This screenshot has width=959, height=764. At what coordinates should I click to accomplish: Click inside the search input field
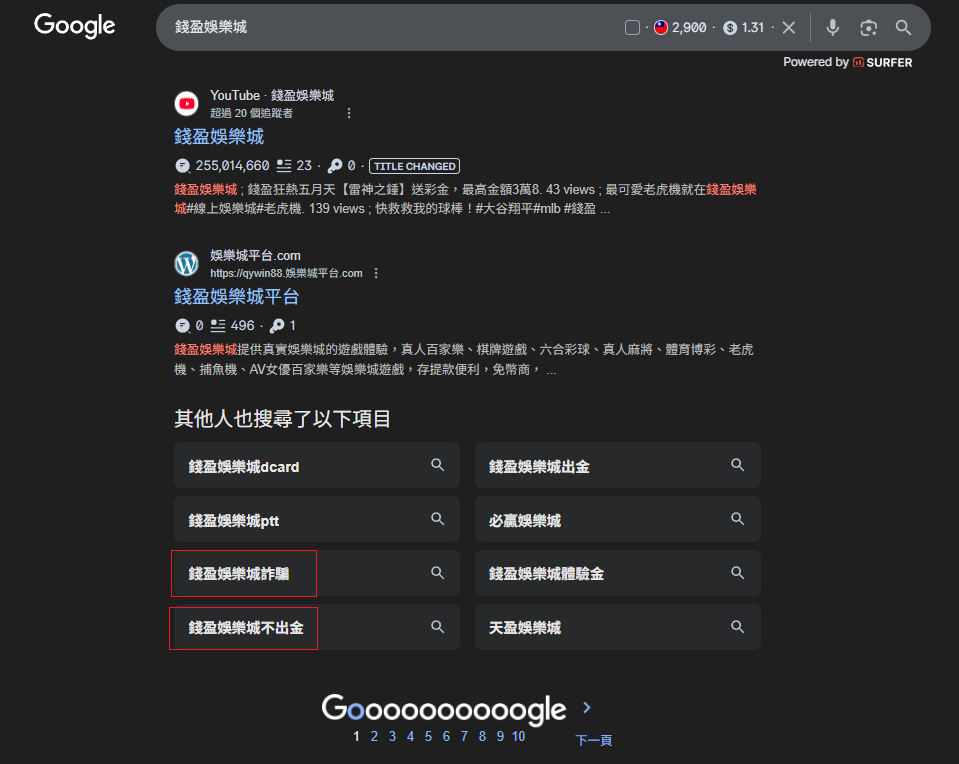(391, 28)
